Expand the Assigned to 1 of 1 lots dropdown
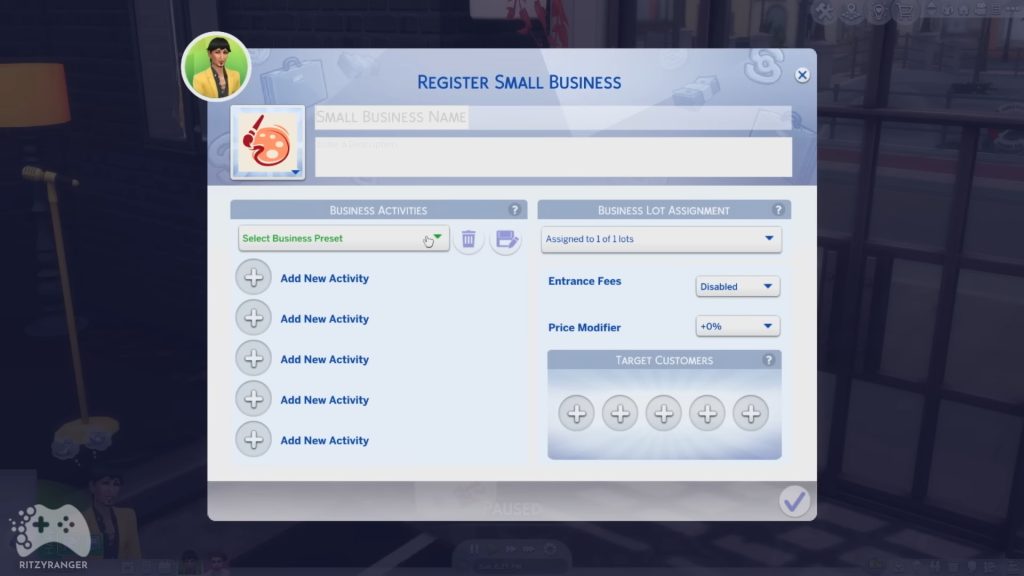Viewport: 1024px width, 576px height. tap(661, 239)
